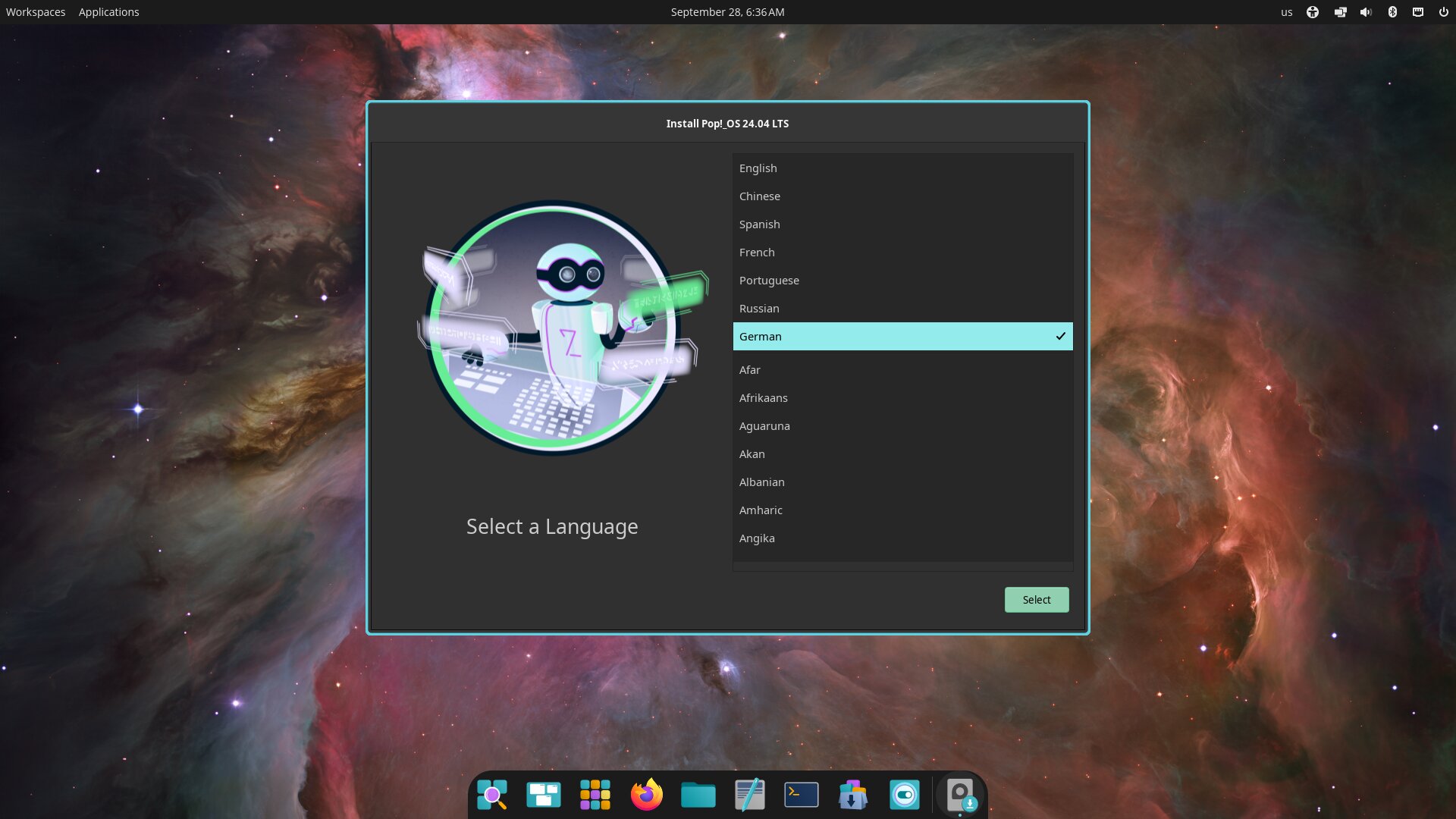Click the highlighted German language row
Image resolution: width=1456 pixels, height=819 pixels.
(x=903, y=337)
